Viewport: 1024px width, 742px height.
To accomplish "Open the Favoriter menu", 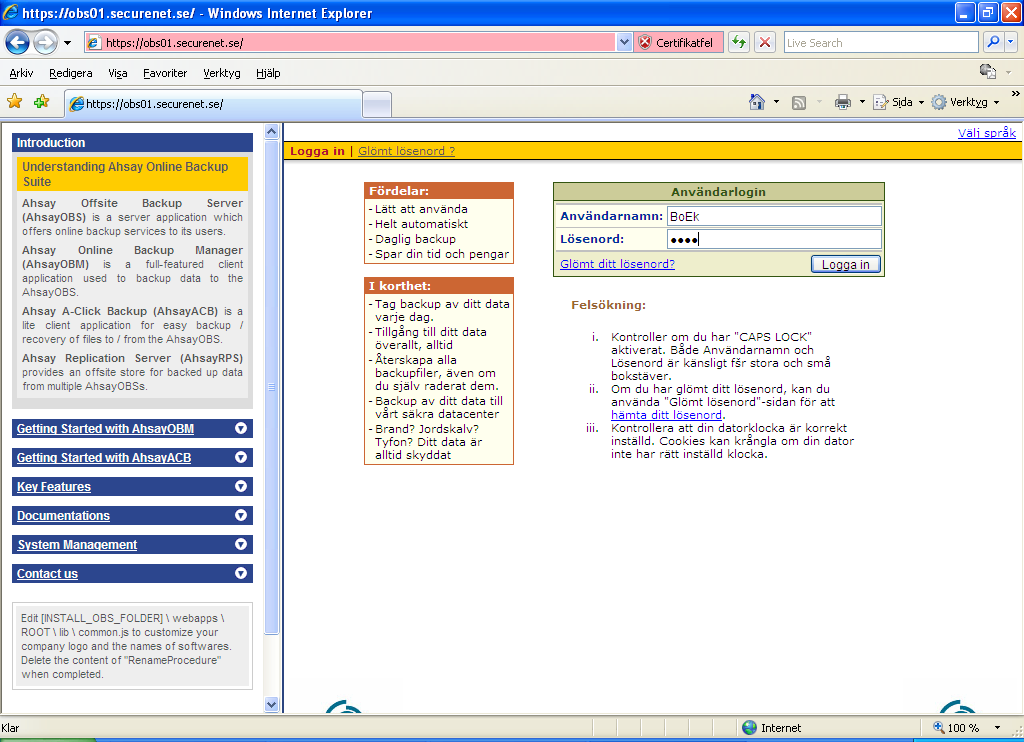I will pos(165,73).
